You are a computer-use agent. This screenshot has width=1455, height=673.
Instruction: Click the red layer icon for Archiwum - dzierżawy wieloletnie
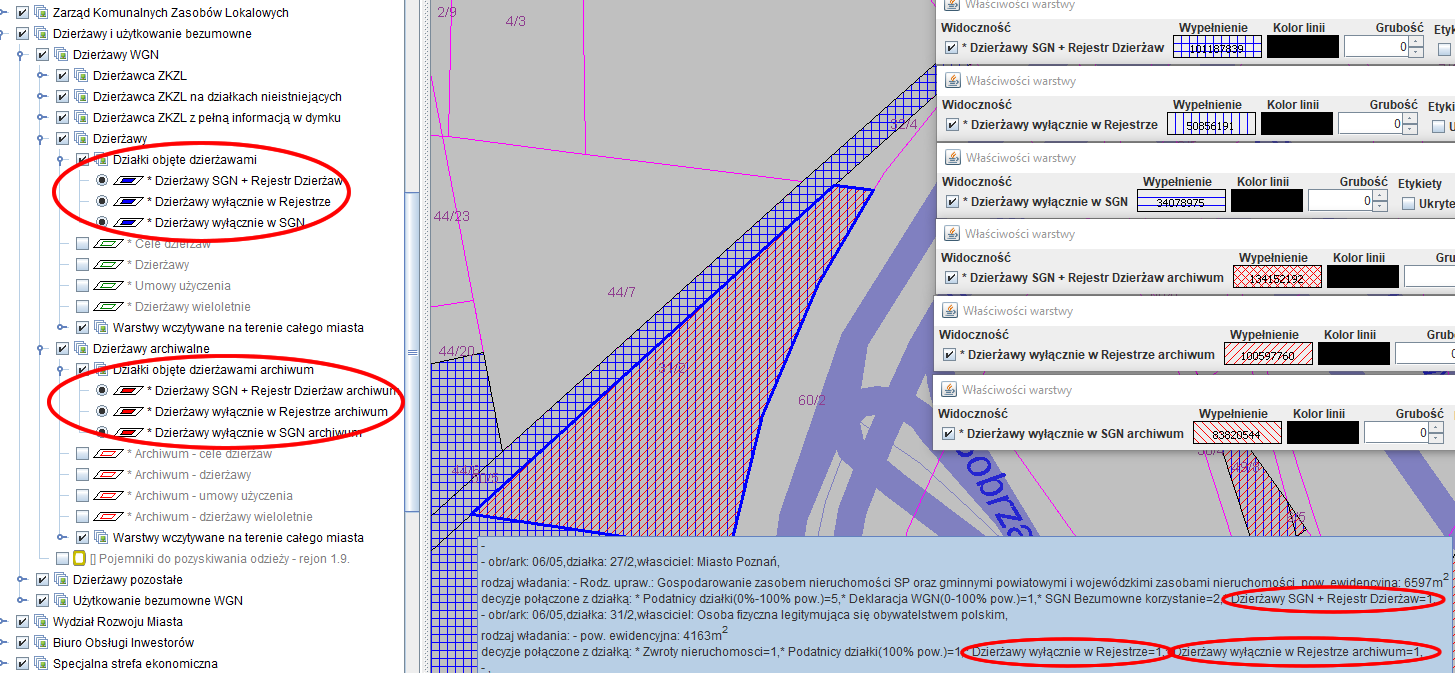coord(107,517)
